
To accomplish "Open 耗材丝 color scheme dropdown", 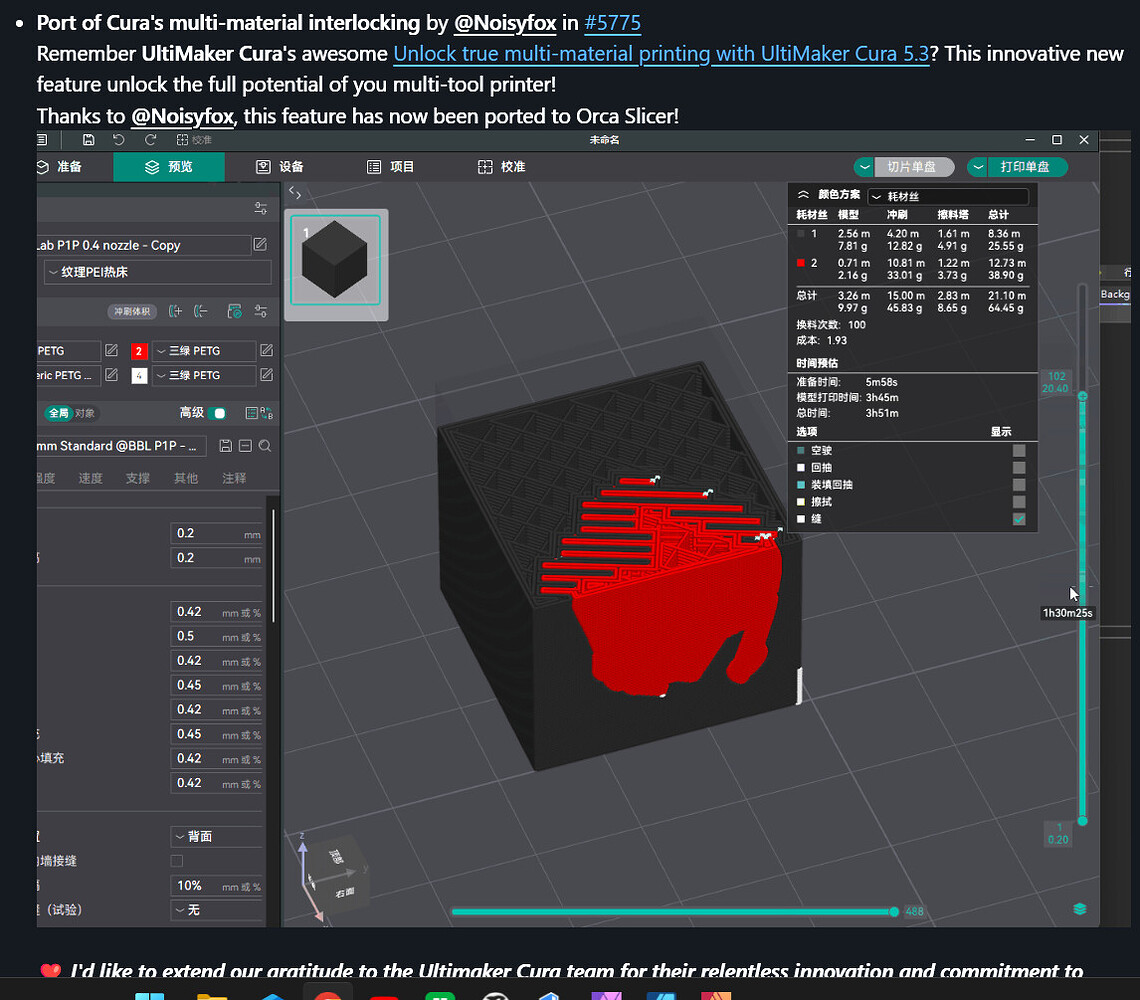I will click(x=948, y=196).
